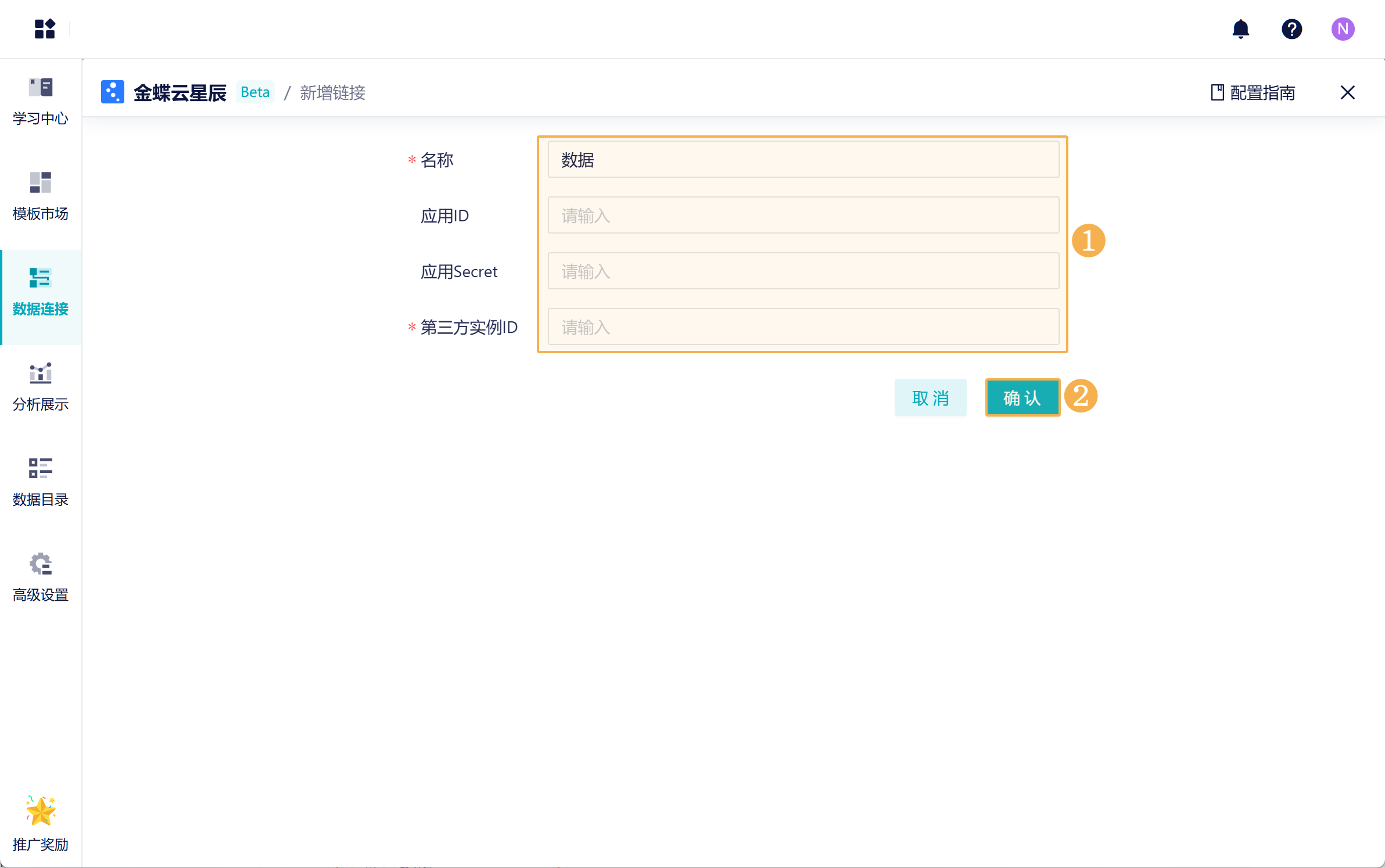Image resolution: width=1385 pixels, height=868 pixels.
Task: Click the 金蝶云星辰 logo icon
Action: point(113,92)
